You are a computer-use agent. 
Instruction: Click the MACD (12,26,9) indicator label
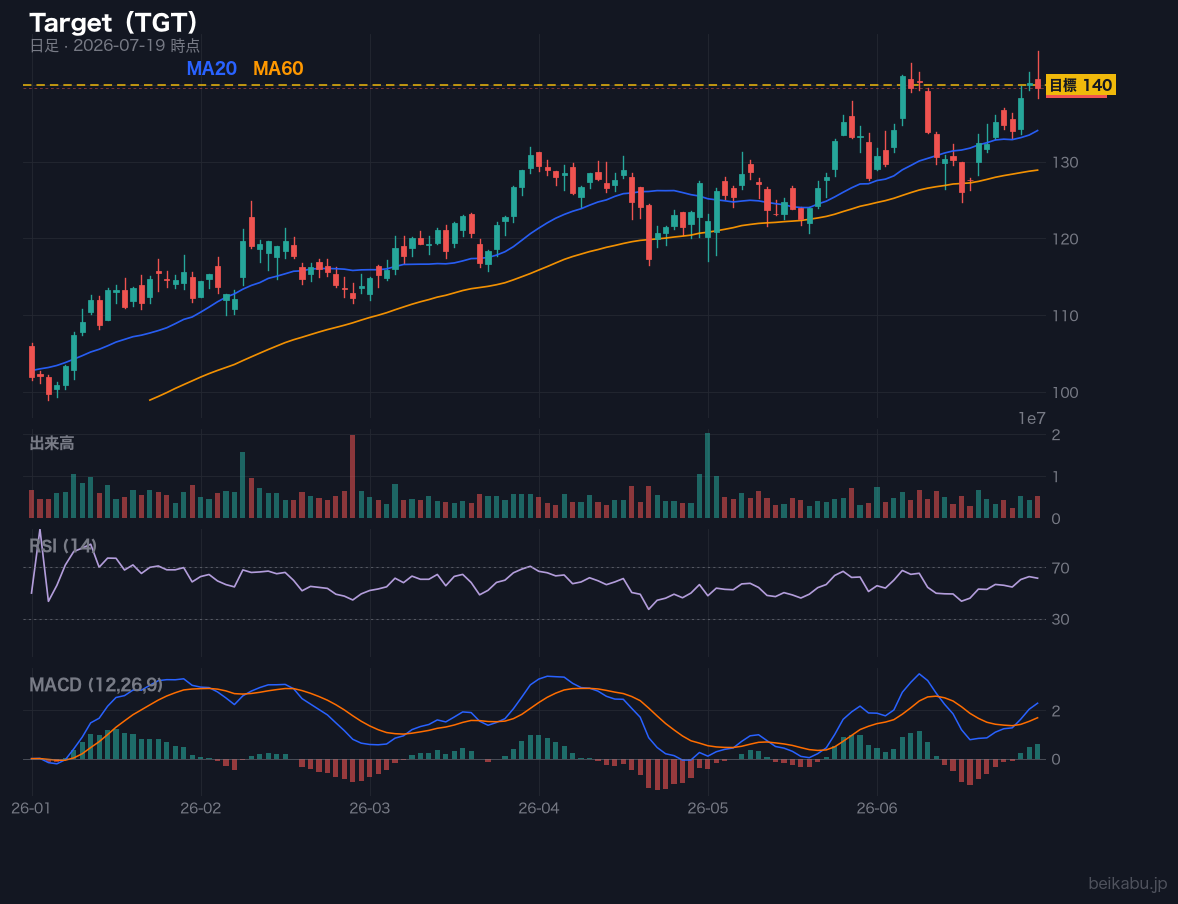pos(96,685)
